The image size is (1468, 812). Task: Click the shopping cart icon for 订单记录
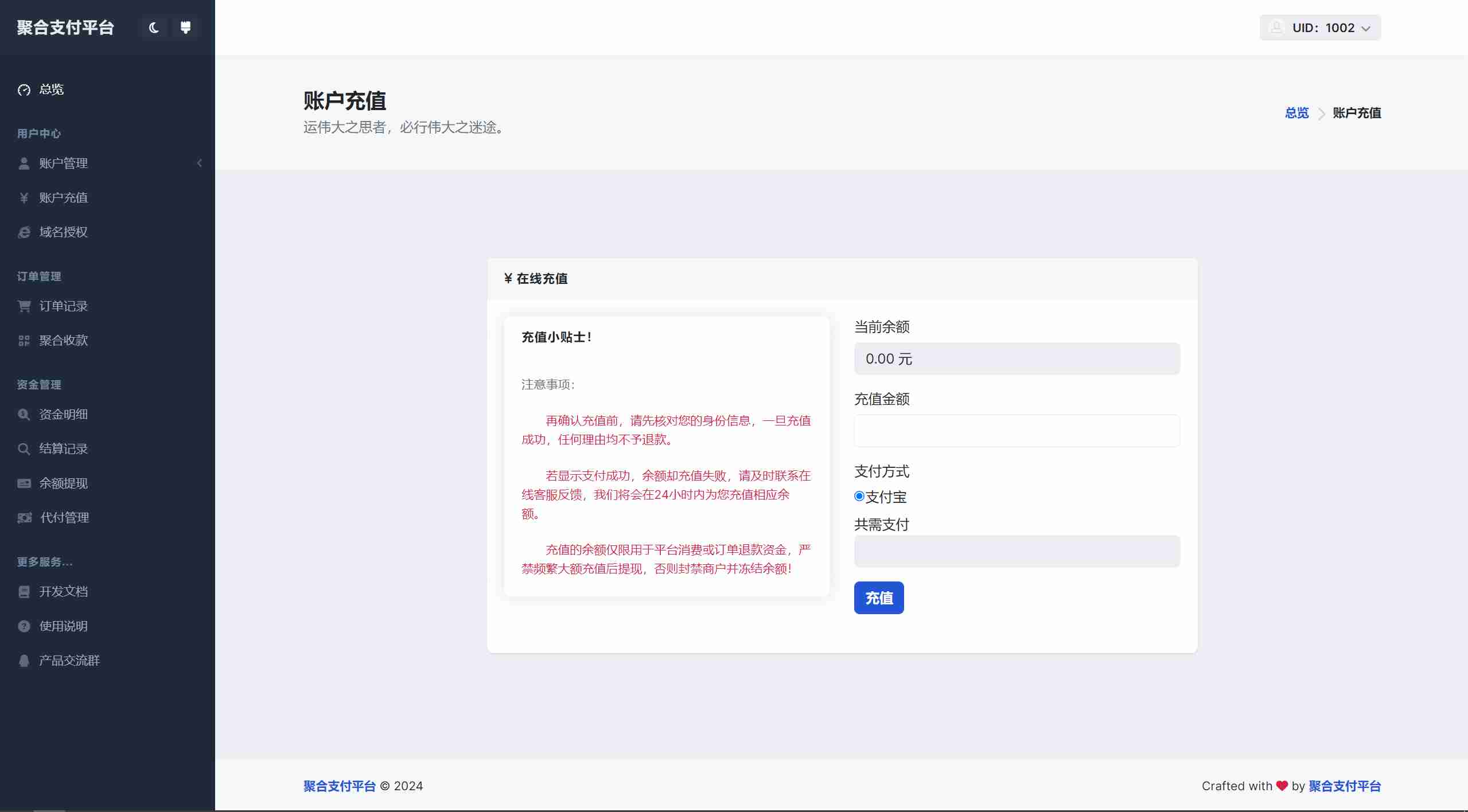24,306
